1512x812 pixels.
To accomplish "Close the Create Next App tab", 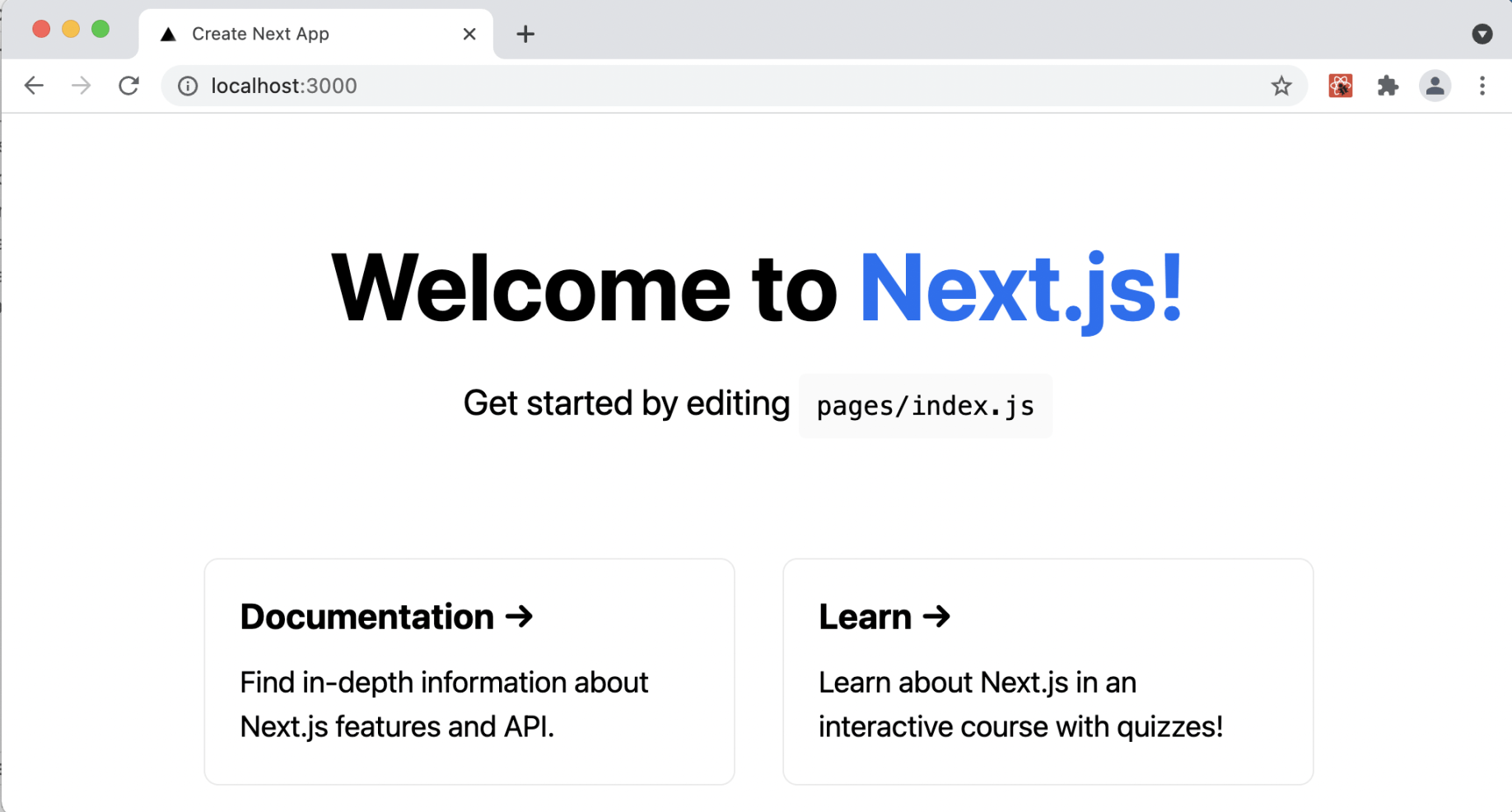I will (x=469, y=34).
